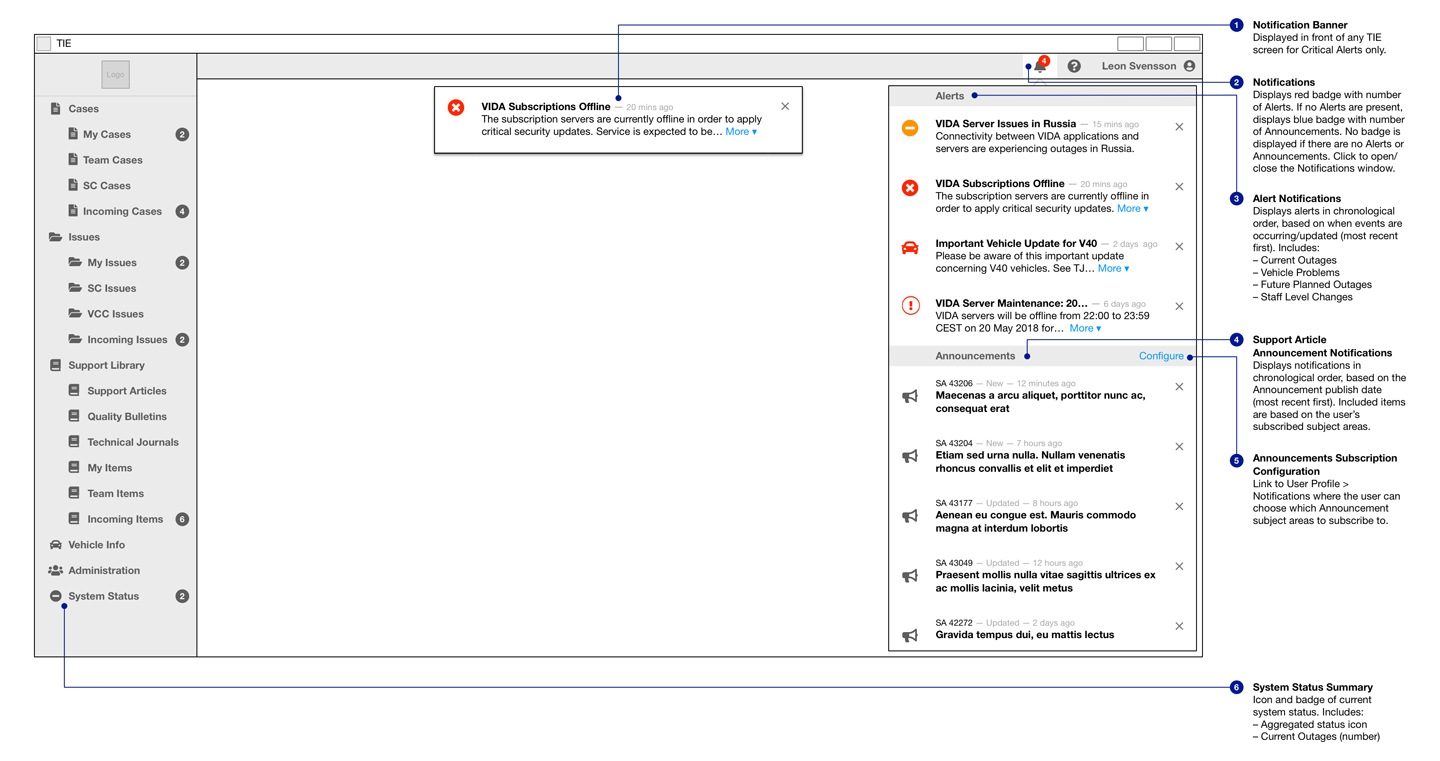The image size is (1440, 761).
Task: Open Configure announcements link
Action: [1161, 356]
